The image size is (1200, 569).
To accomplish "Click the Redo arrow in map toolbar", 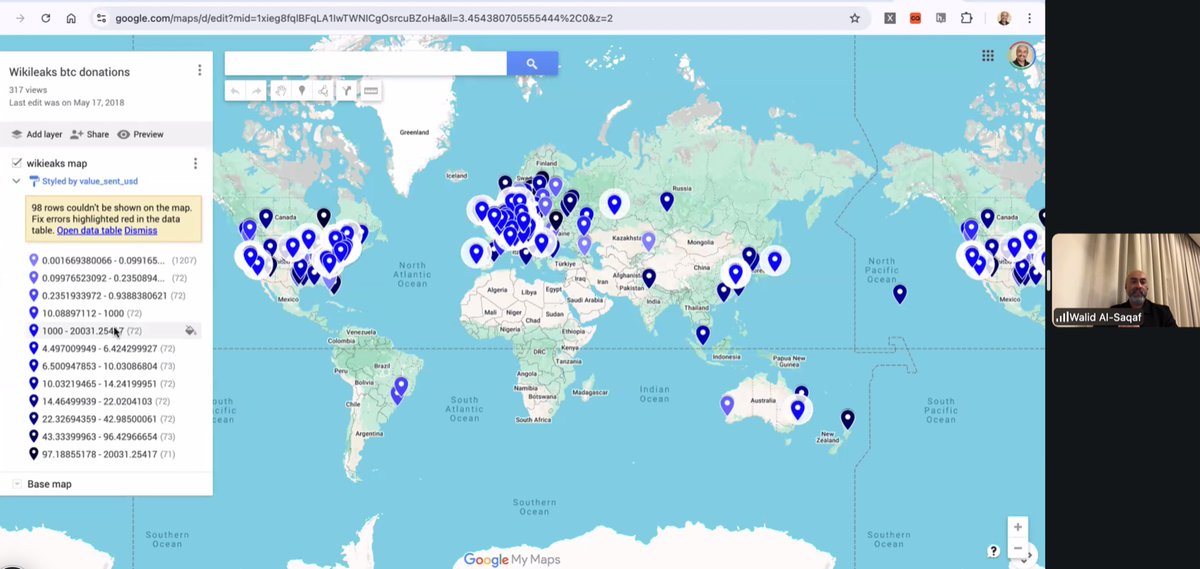I will point(257,91).
